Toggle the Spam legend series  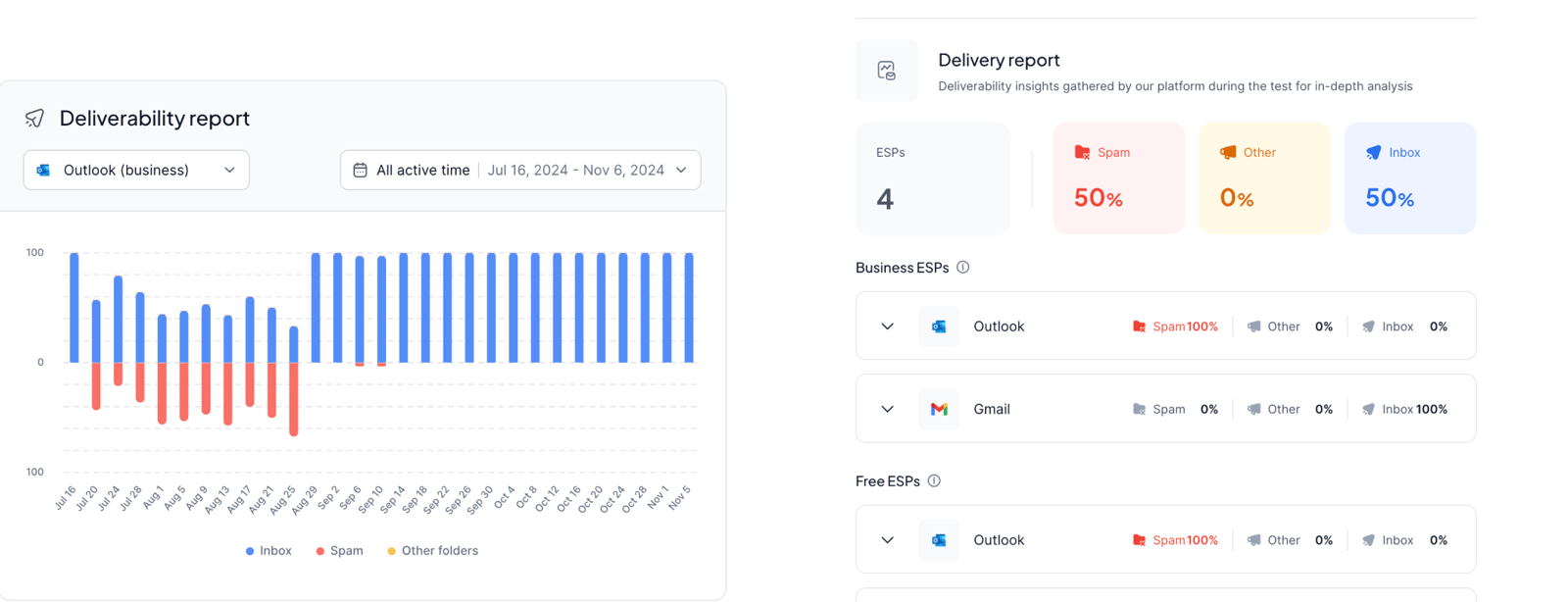[x=339, y=551]
